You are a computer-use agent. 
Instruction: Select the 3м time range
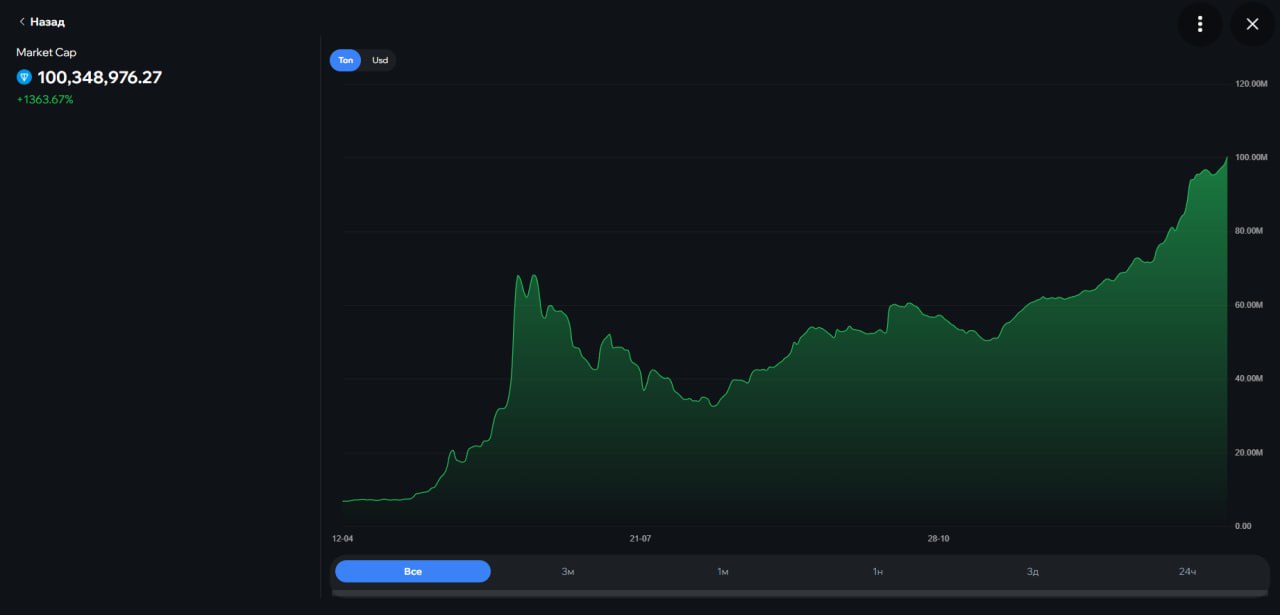coord(568,571)
